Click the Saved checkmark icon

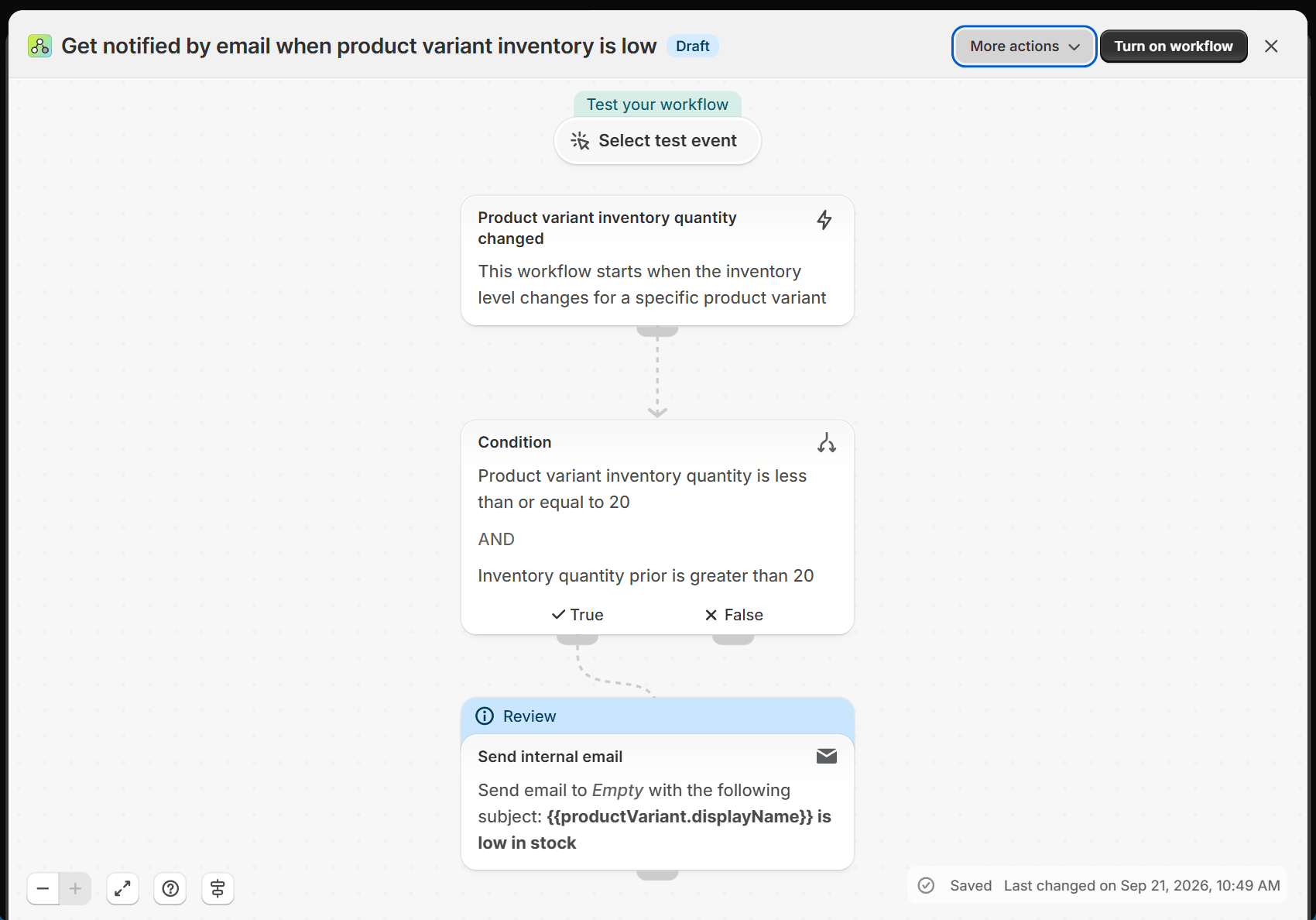tap(926, 886)
